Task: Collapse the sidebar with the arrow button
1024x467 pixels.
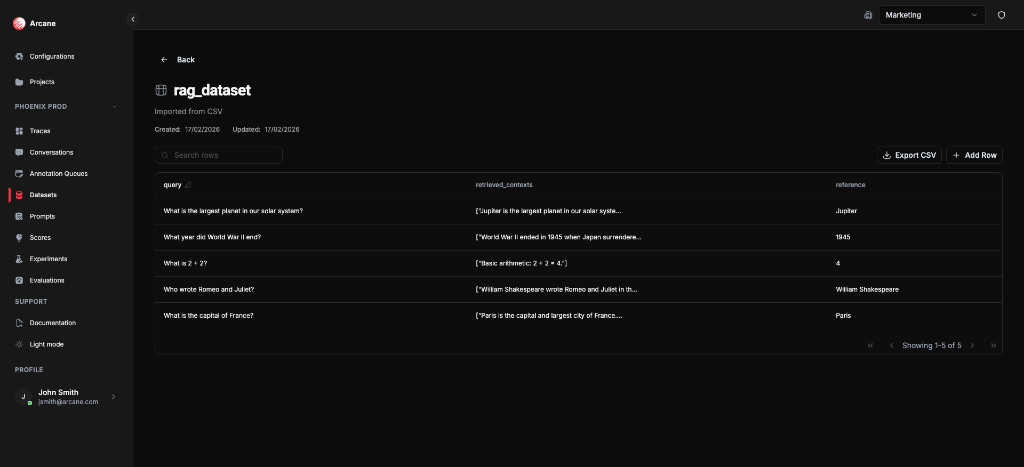Action: pos(133,20)
